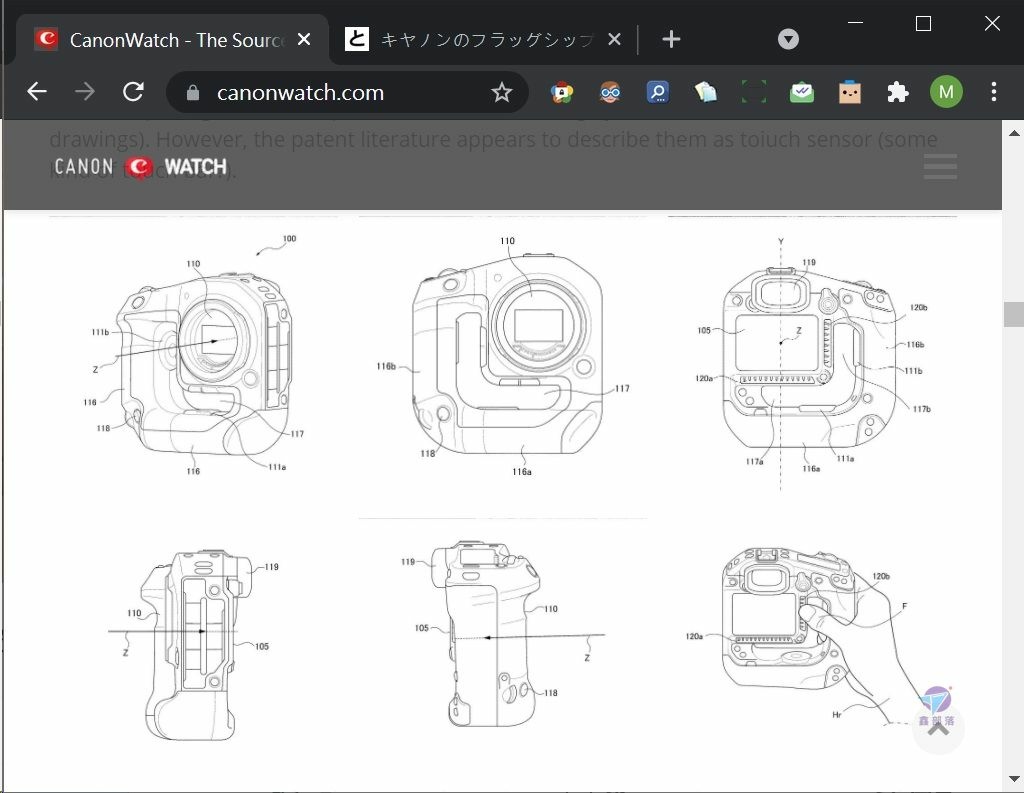Minimize the Chrome window
Screen dimensions: 1024x793
856,24
